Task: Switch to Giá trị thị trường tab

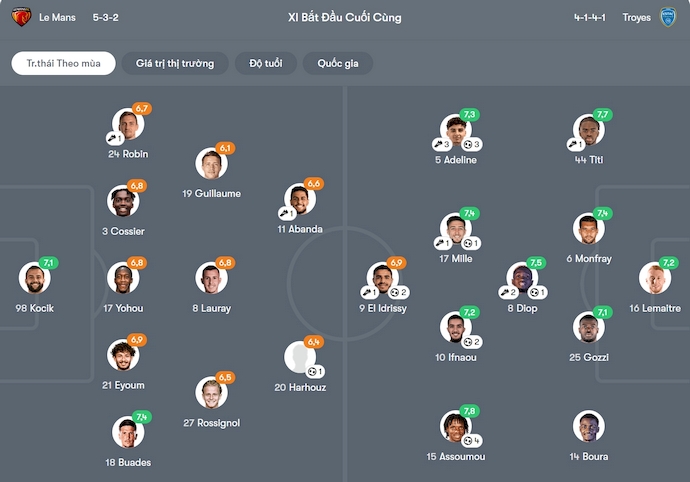Action: [x=175, y=63]
